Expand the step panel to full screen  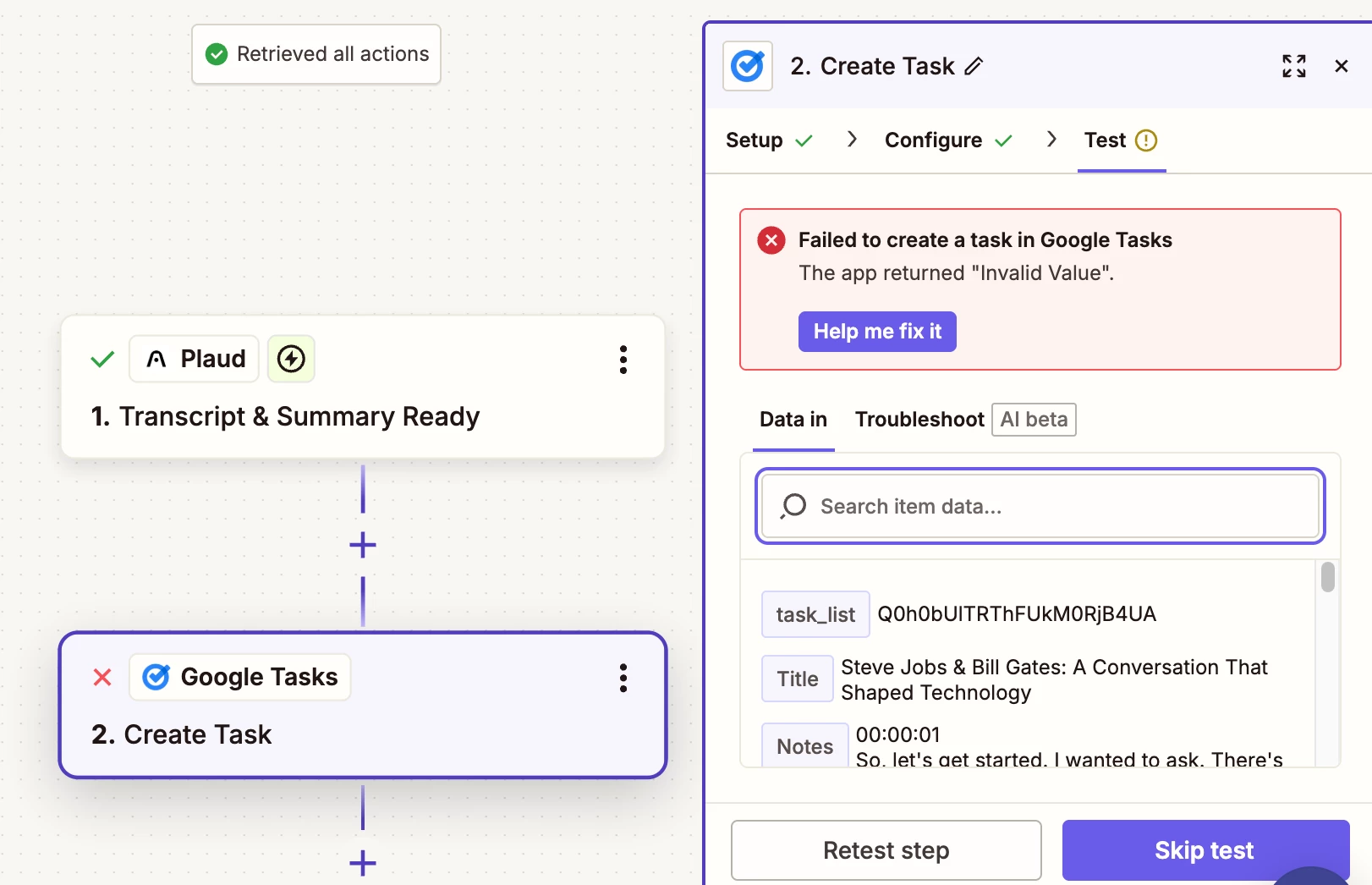[1294, 66]
